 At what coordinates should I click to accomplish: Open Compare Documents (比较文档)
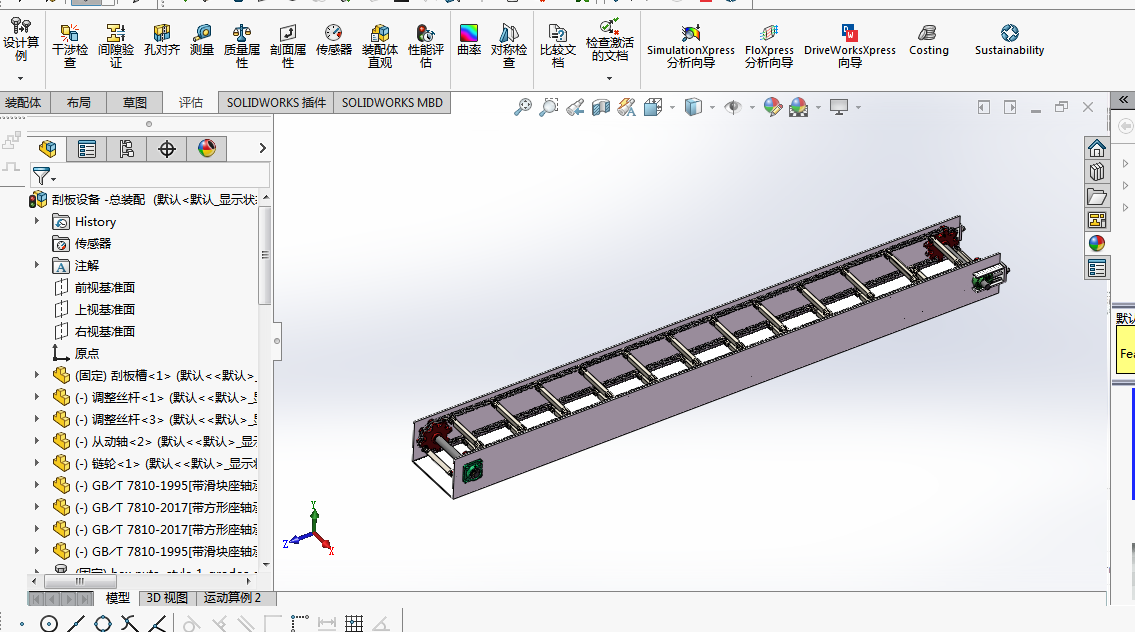click(x=558, y=46)
